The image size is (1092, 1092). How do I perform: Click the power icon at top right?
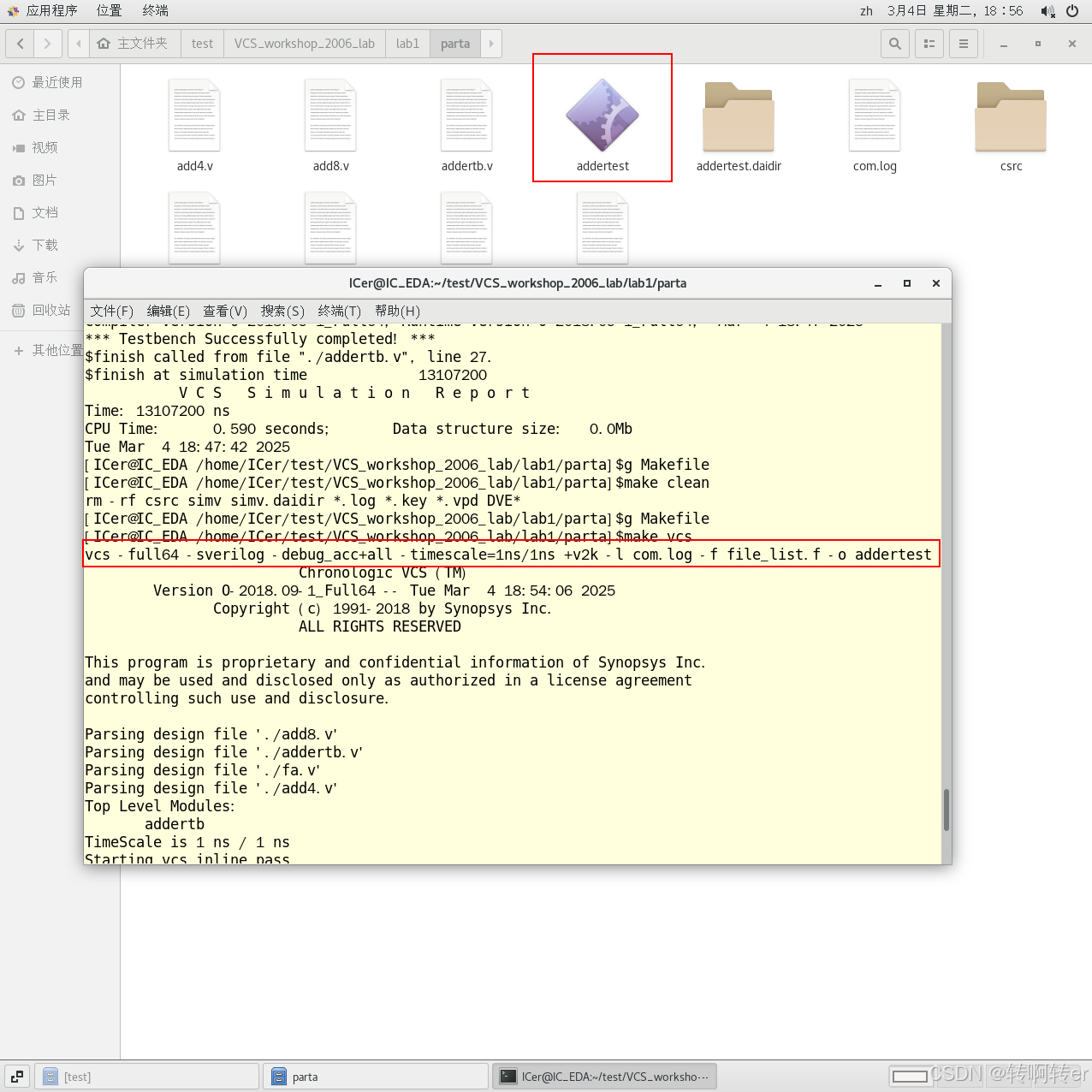coord(1072,11)
